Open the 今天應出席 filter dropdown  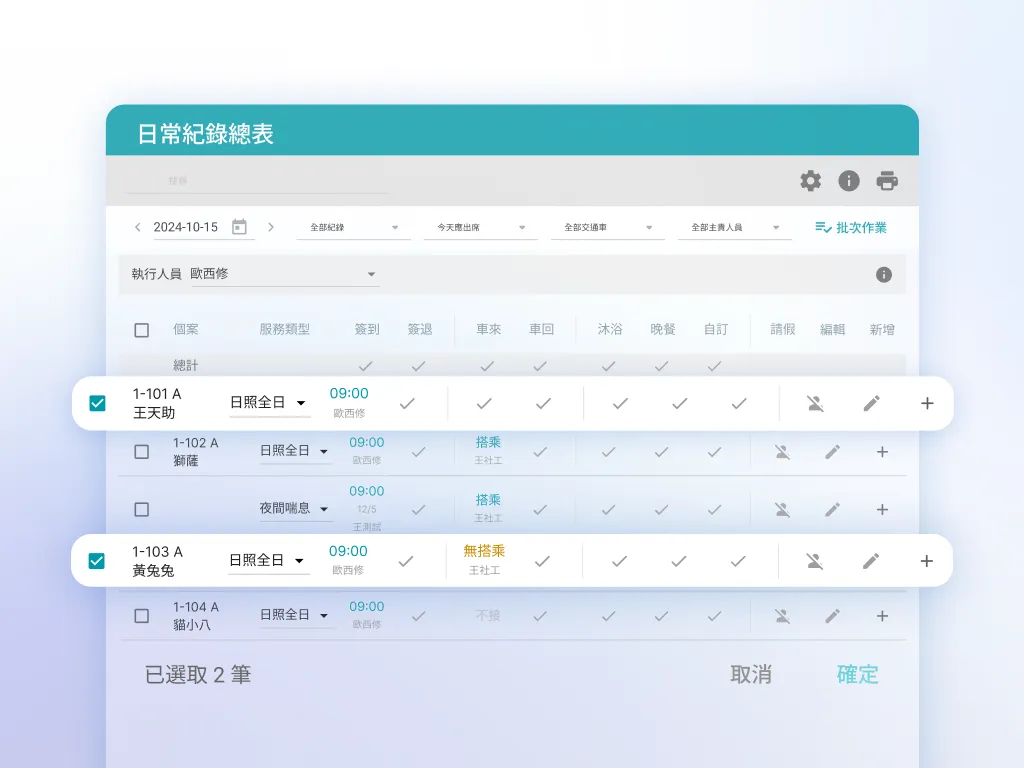point(481,227)
